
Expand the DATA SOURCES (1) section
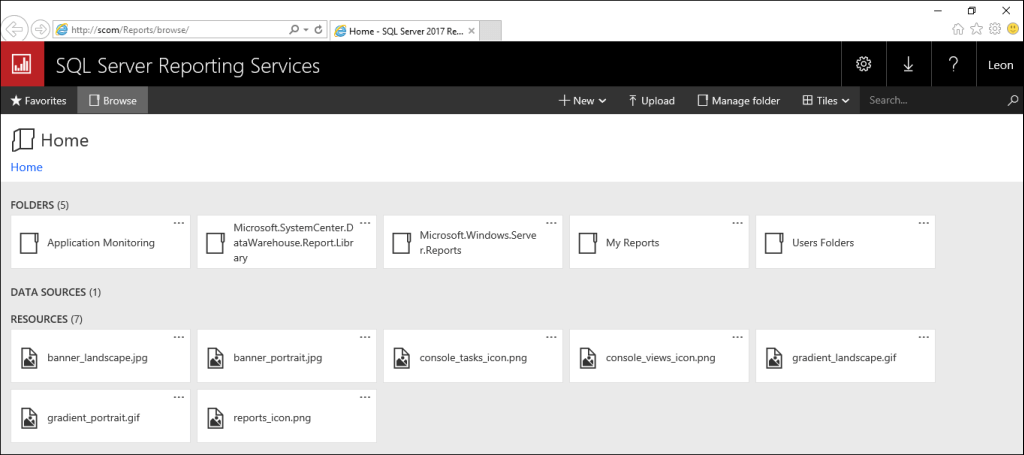point(56,292)
